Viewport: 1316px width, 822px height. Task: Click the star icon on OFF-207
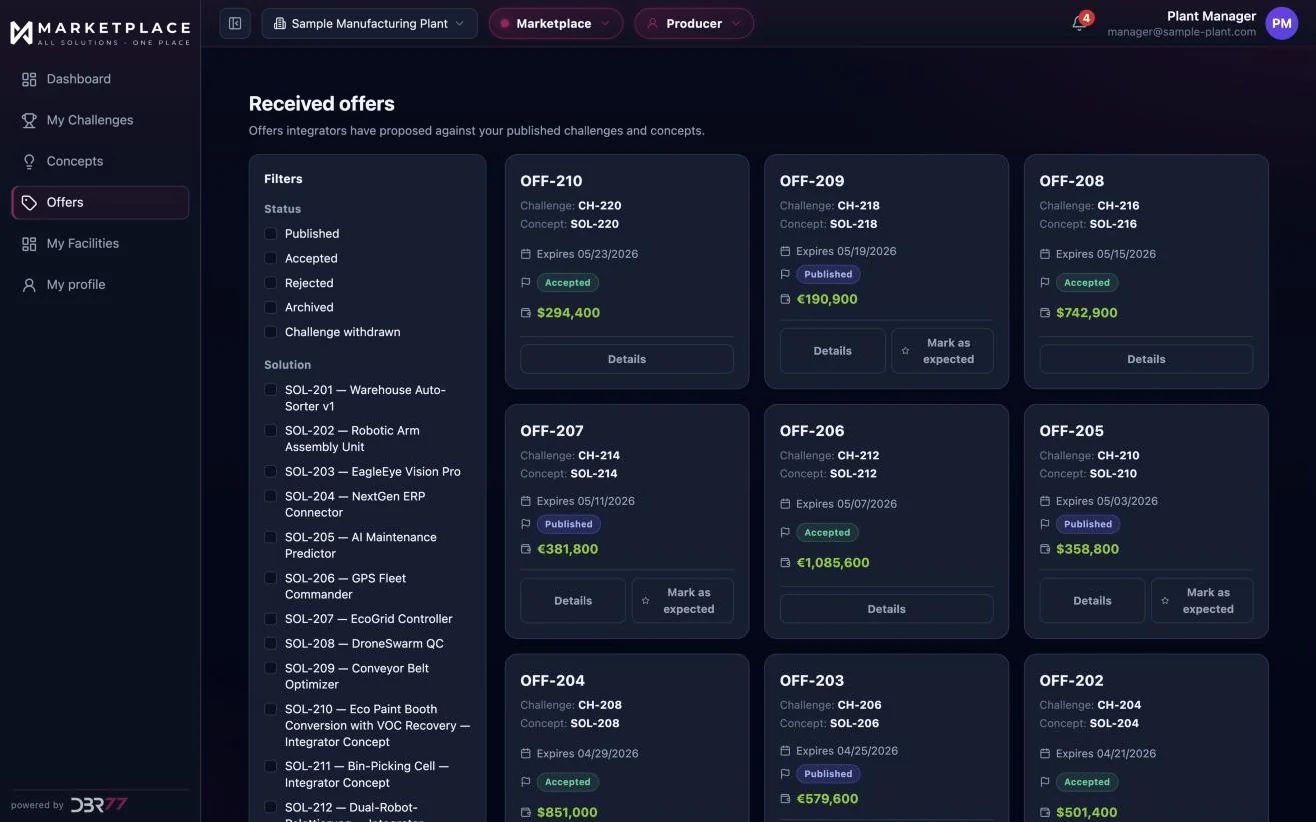click(645, 601)
